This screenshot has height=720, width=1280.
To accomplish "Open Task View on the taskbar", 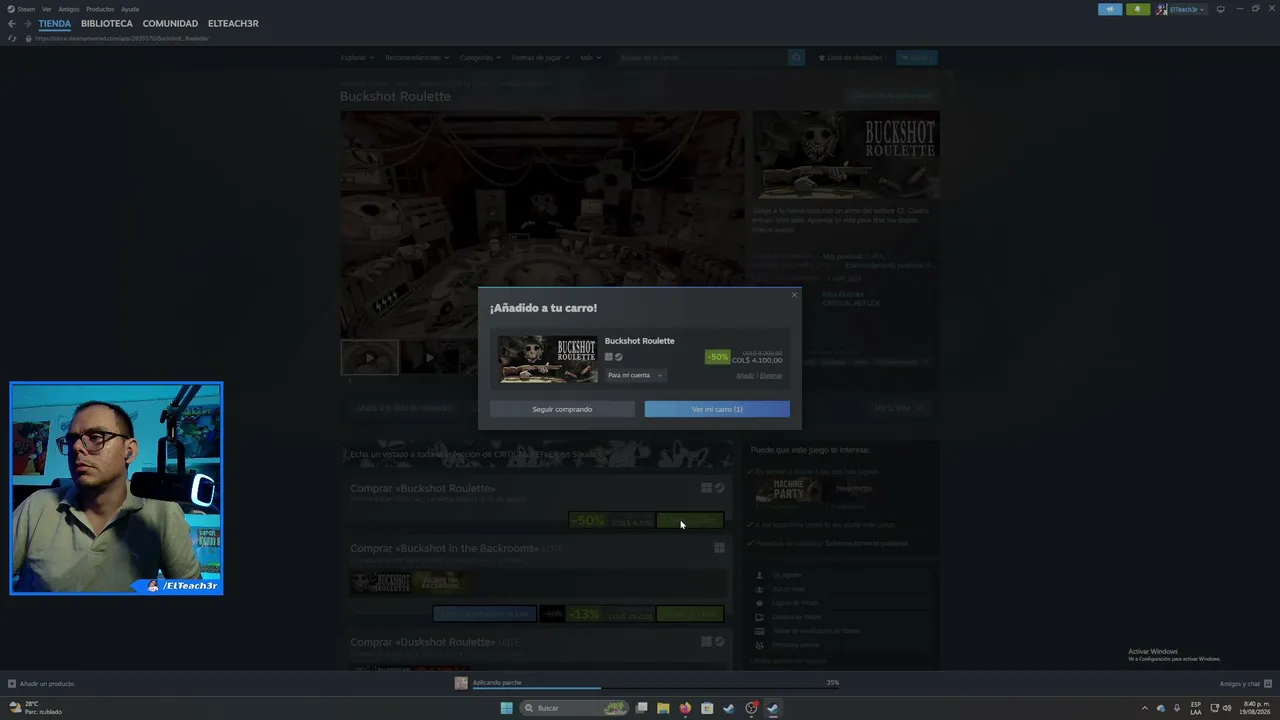I will 641,708.
